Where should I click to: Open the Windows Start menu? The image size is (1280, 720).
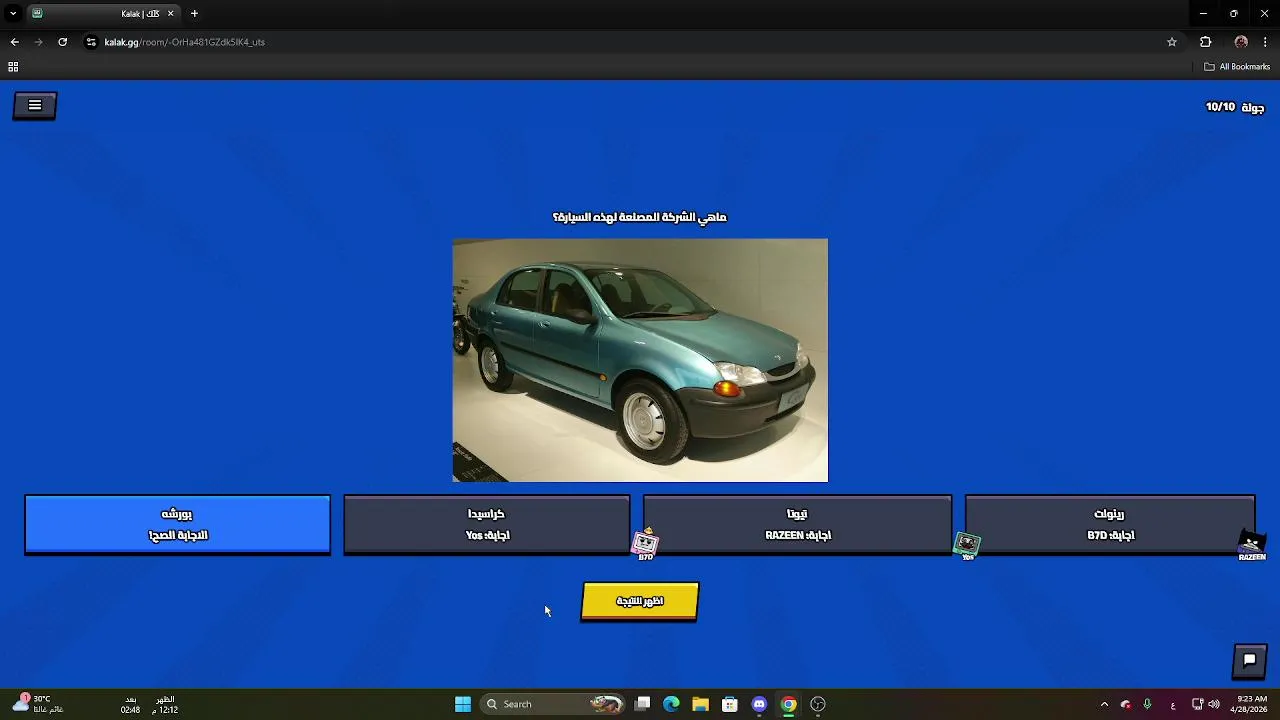point(463,704)
